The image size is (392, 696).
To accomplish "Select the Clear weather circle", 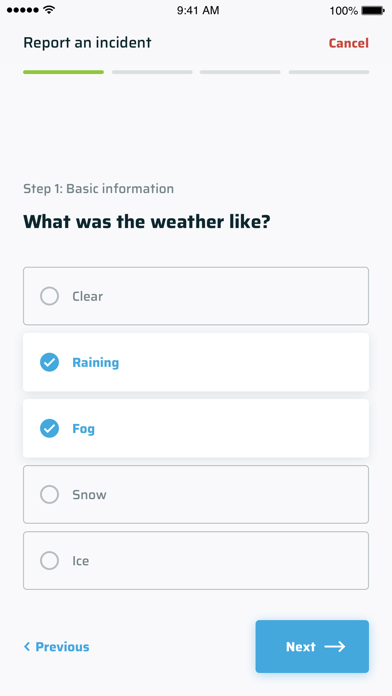I will (49, 296).
